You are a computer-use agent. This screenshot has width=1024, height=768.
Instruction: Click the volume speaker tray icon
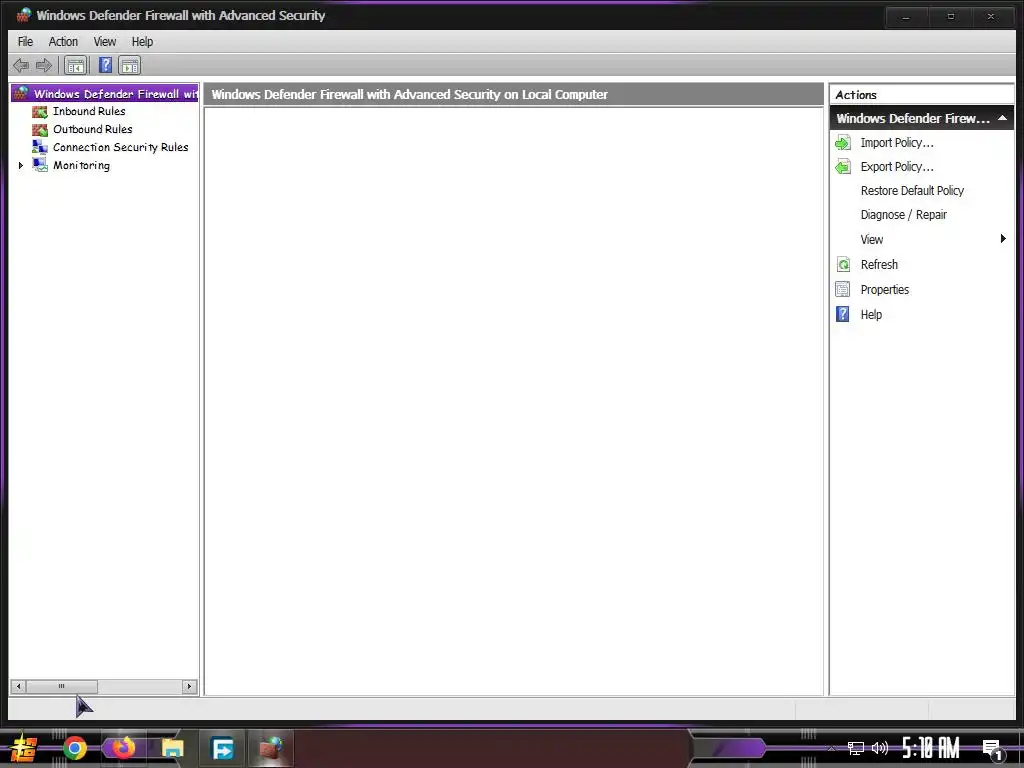pos(880,748)
